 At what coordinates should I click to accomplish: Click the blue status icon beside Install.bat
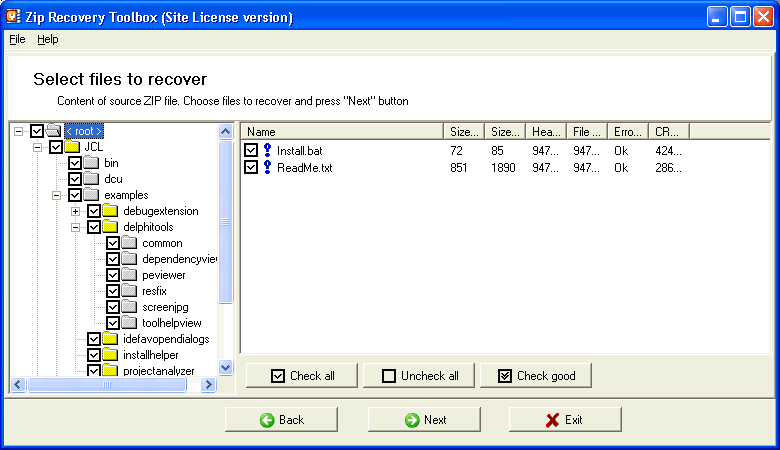(x=267, y=150)
